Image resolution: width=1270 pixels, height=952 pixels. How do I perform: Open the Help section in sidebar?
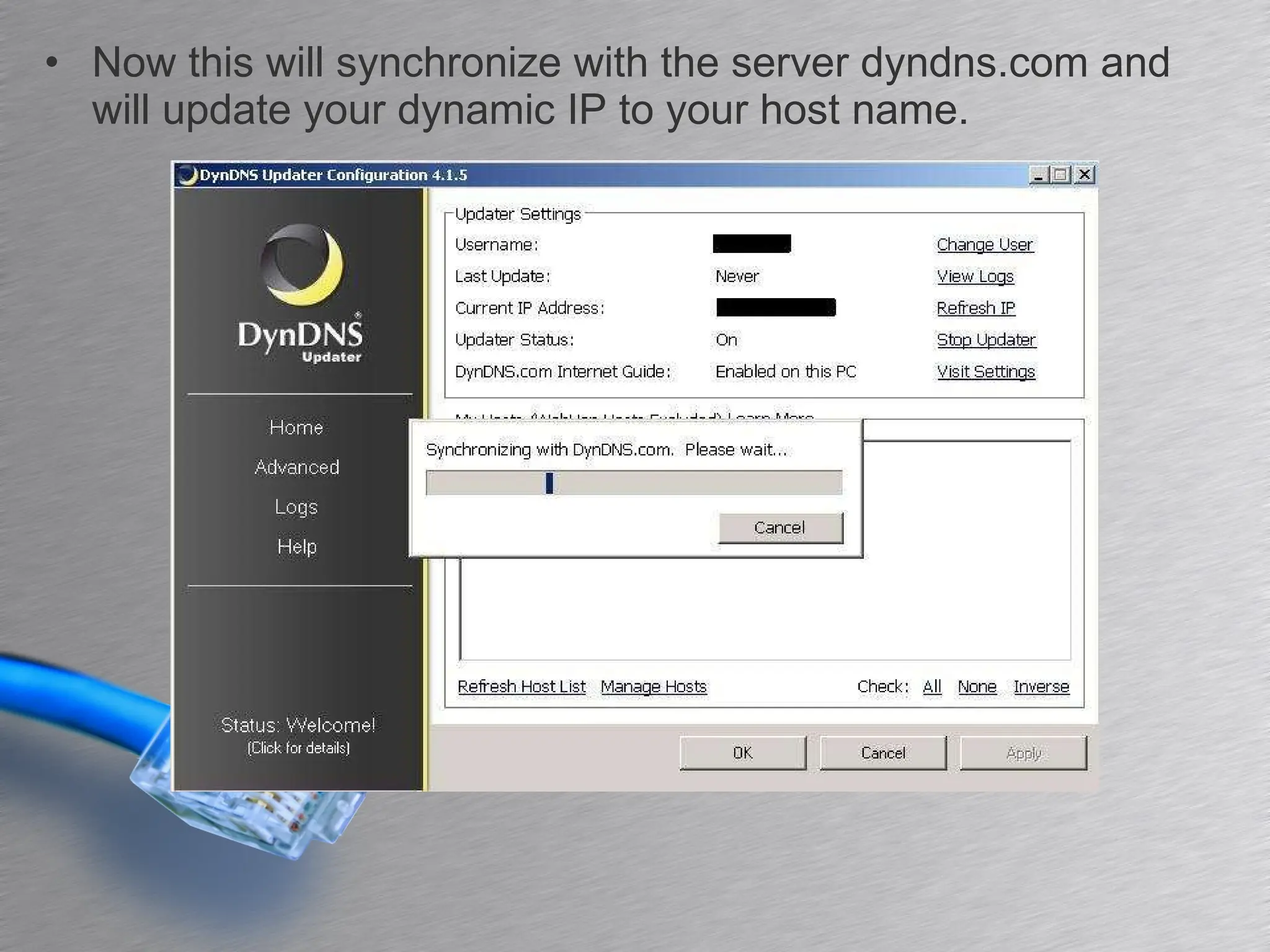click(297, 547)
